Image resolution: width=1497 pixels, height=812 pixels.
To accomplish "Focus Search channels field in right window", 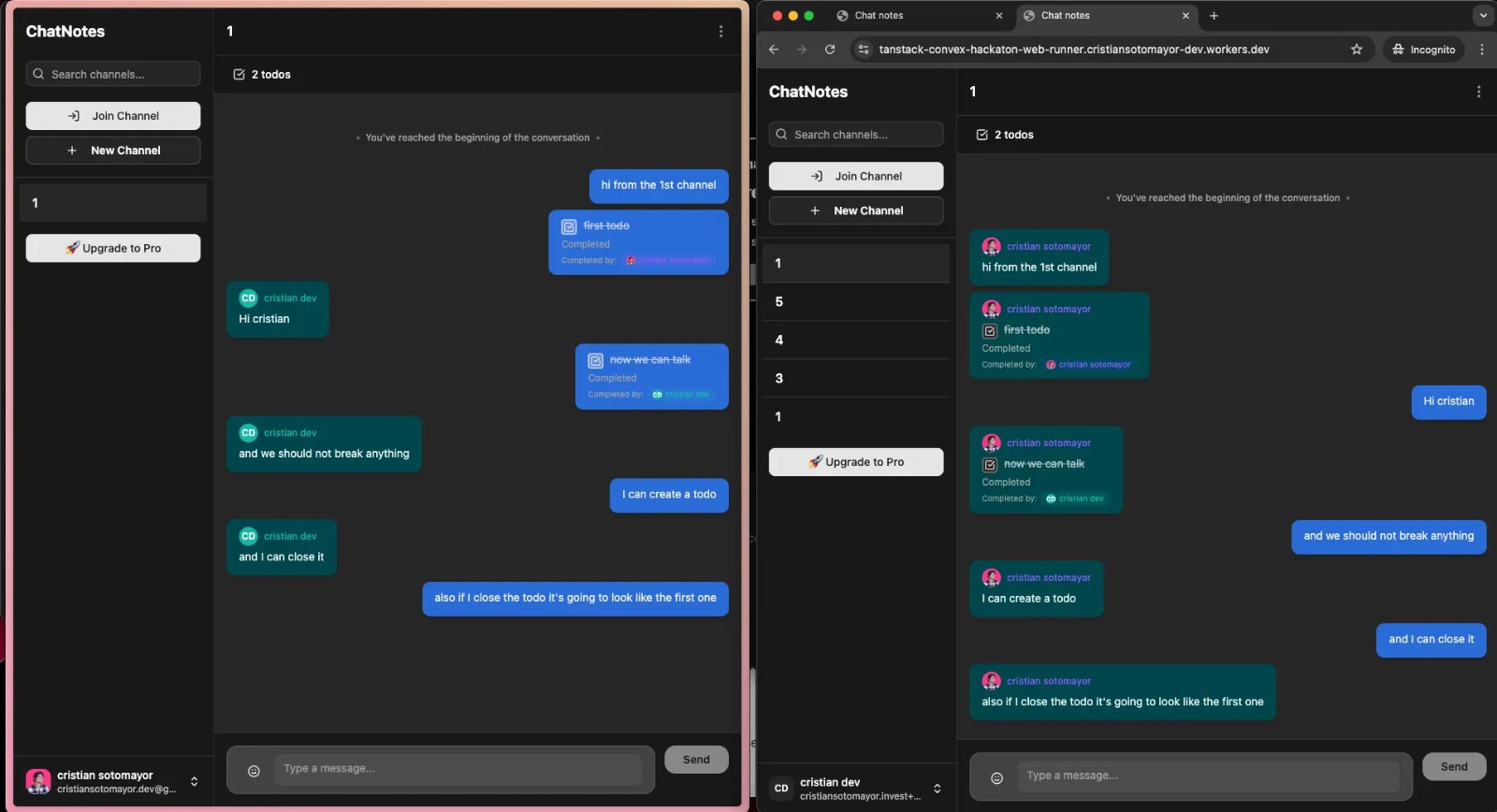I will (x=856, y=134).
